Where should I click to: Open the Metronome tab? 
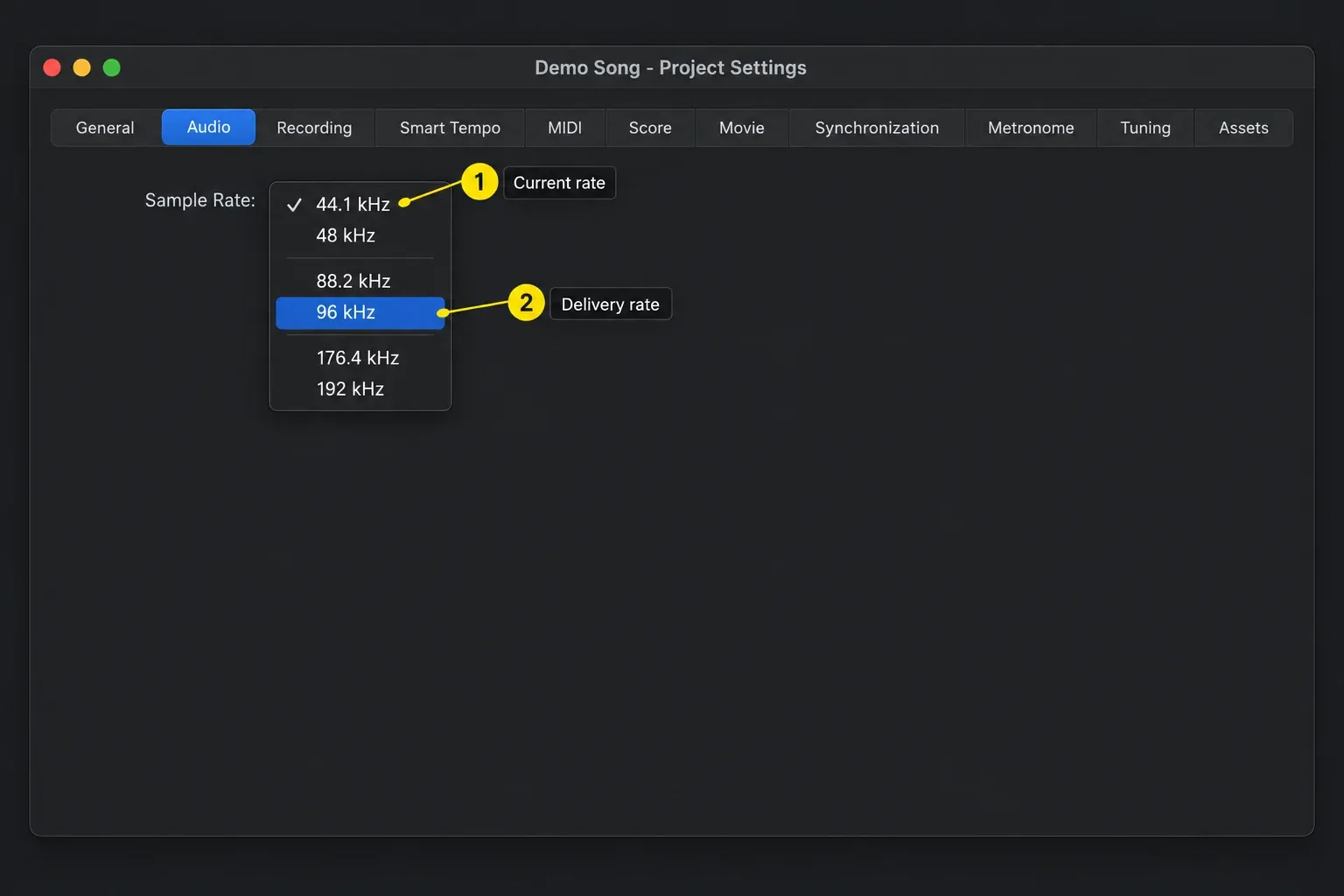(x=1031, y=128)
